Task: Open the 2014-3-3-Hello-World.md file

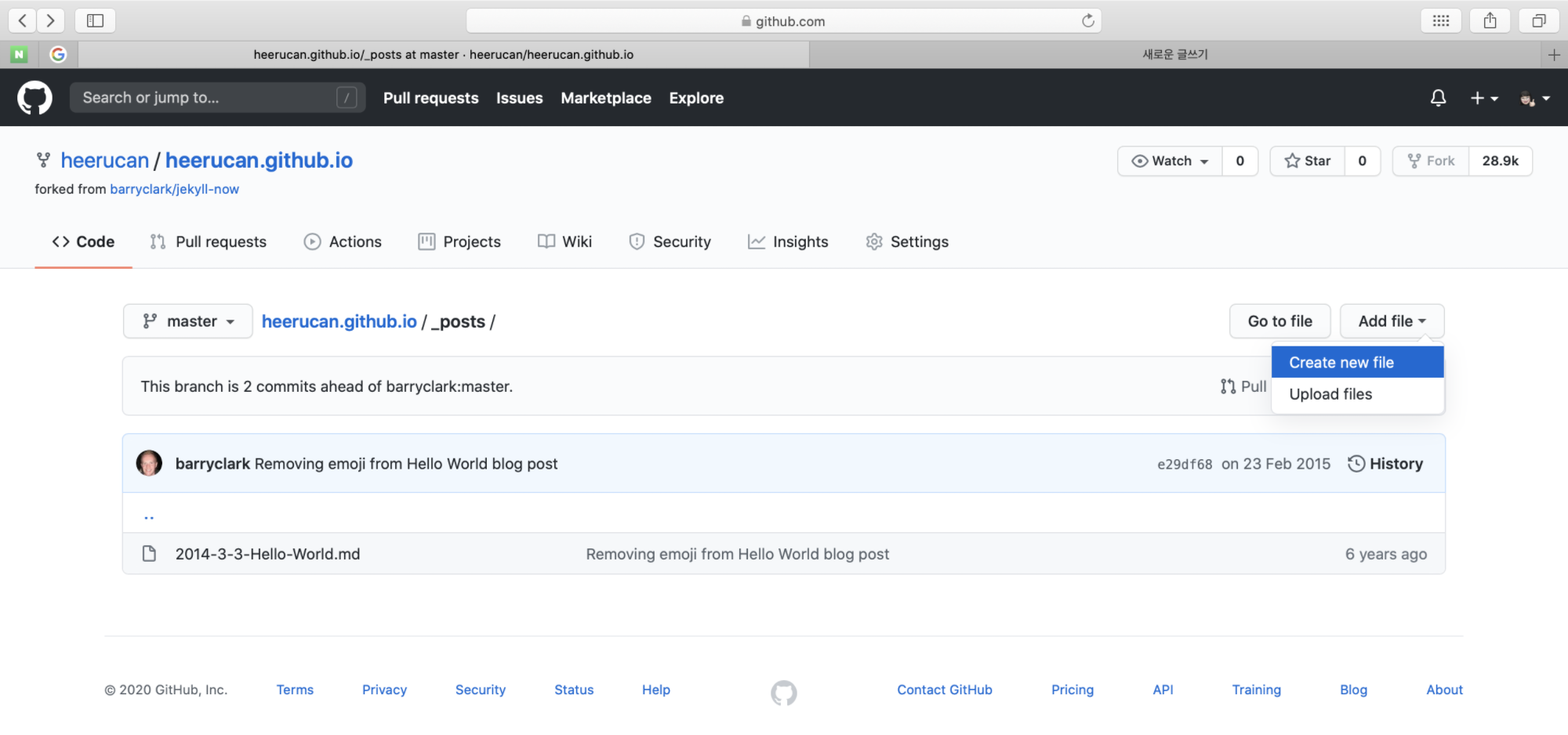Action: pos(267,554)
